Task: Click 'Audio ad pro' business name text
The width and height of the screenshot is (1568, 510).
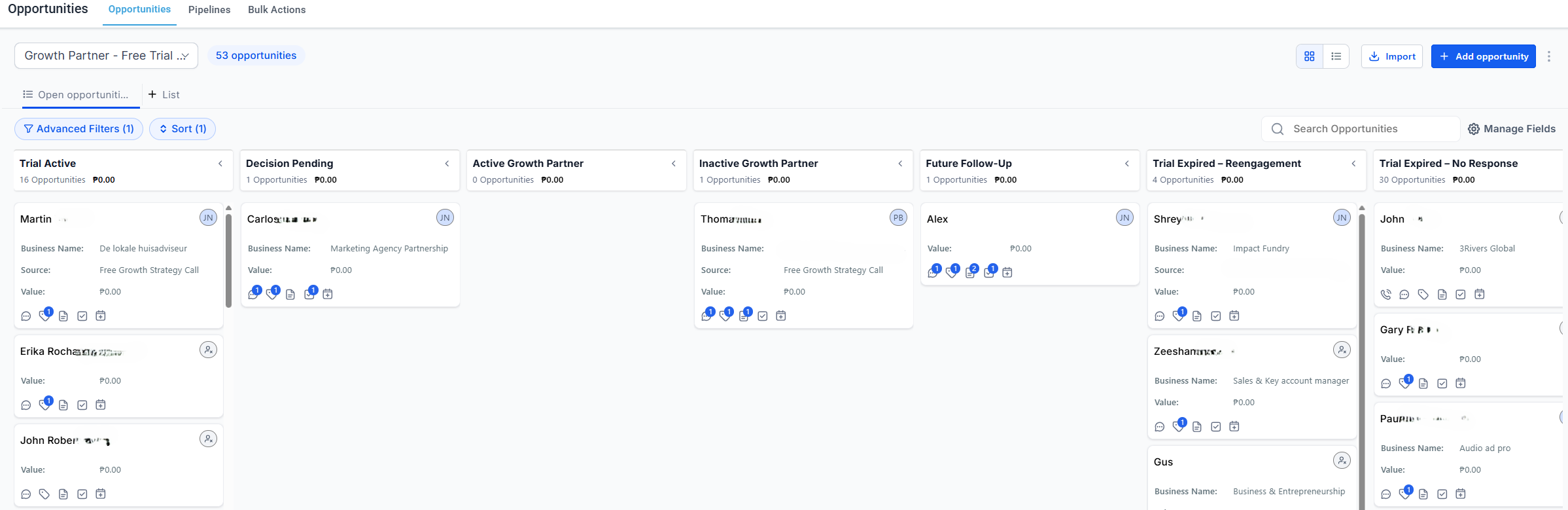Action: pyautogui.click(x=1485, y=448)
